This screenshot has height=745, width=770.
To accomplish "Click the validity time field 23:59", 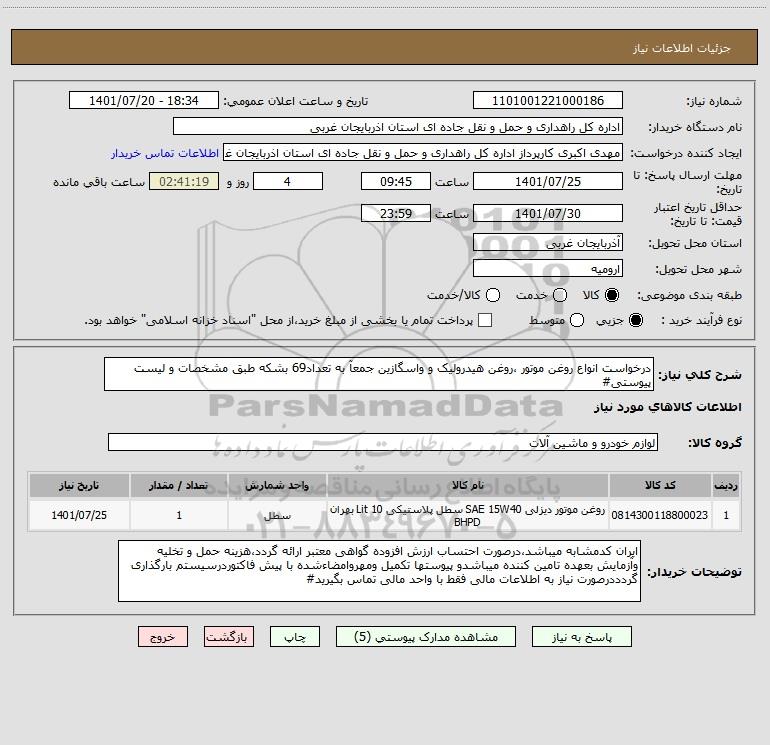I will 396,213.
